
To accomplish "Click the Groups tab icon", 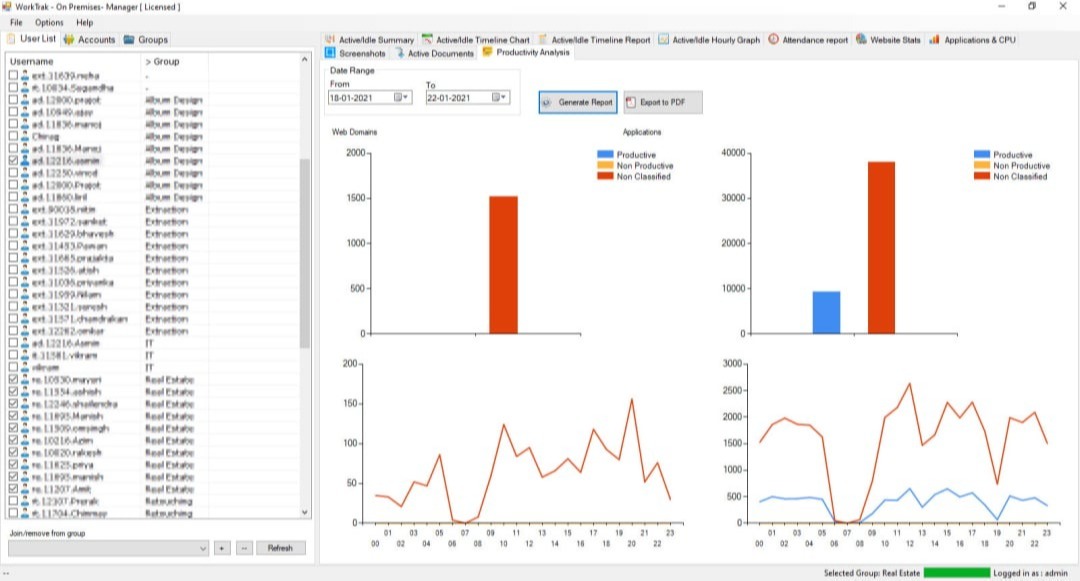I will click(x=129, y=39).
